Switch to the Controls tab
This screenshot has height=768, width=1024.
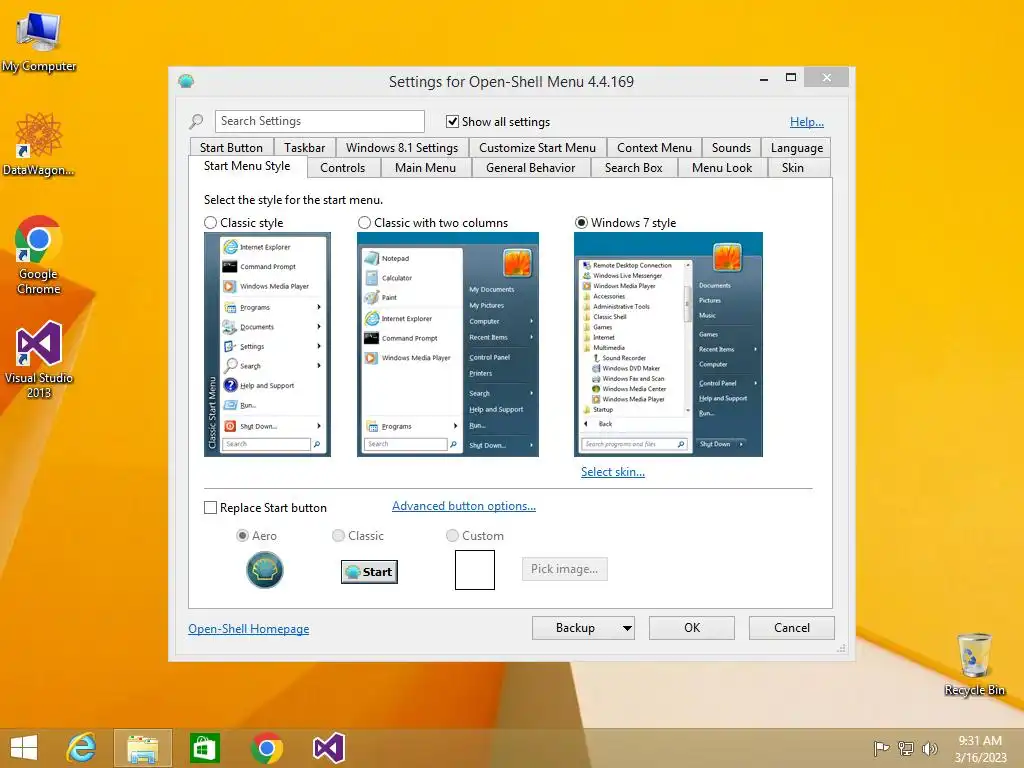342,168
